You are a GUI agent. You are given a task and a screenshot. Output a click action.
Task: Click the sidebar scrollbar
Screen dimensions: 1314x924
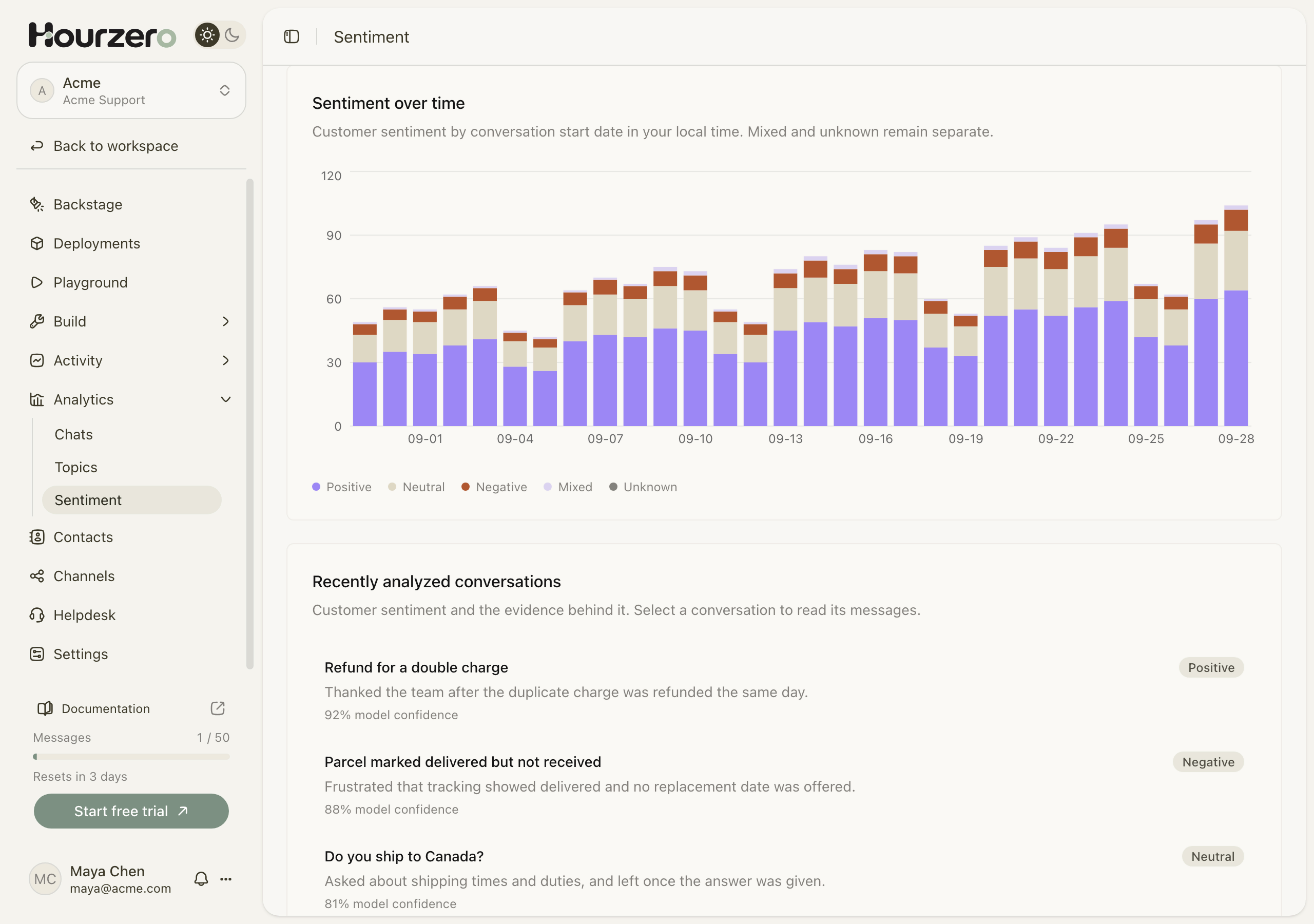[x=249, y=423]
